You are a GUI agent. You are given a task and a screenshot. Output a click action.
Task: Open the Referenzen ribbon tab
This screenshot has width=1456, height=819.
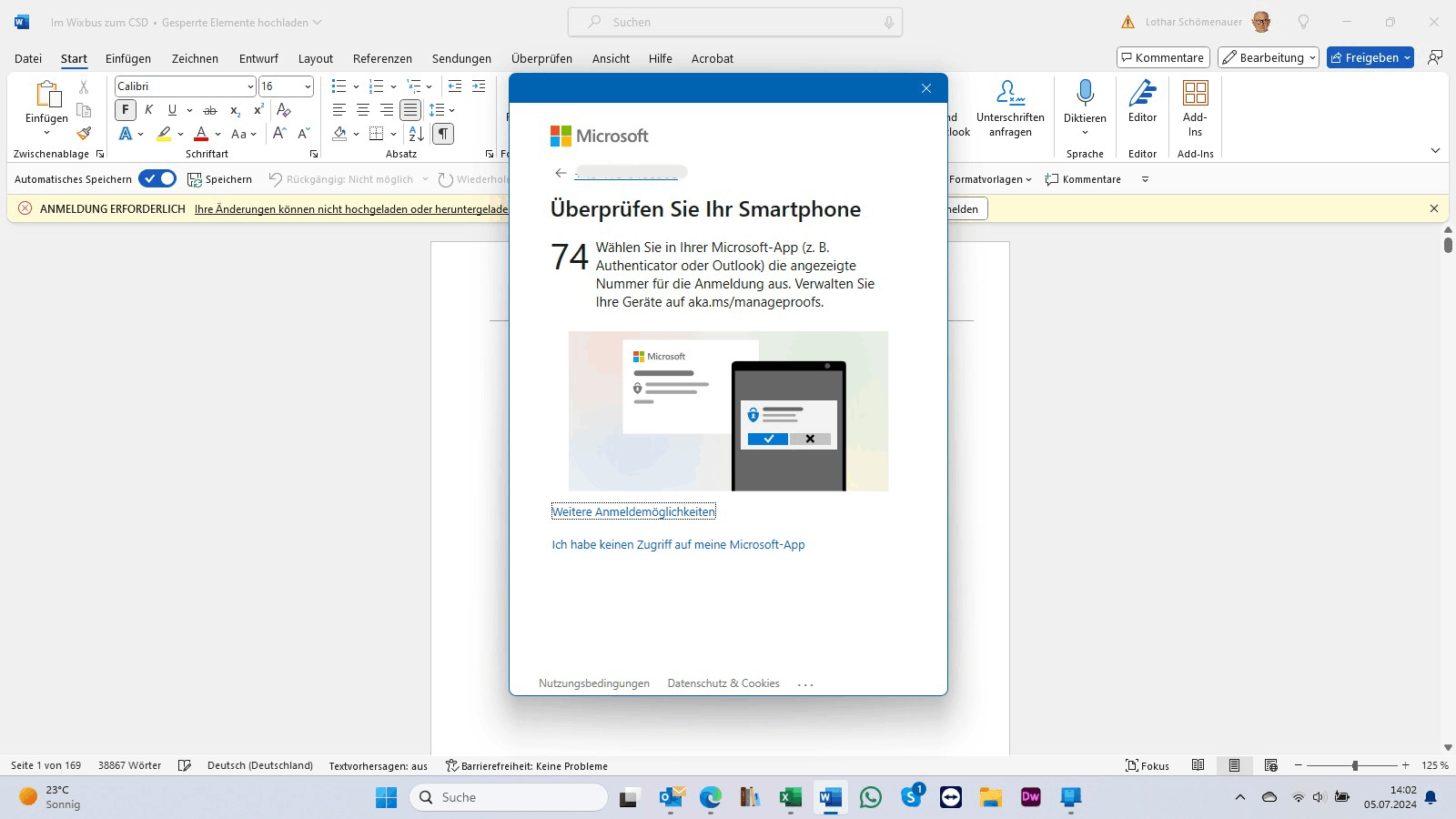pos(382,59)
